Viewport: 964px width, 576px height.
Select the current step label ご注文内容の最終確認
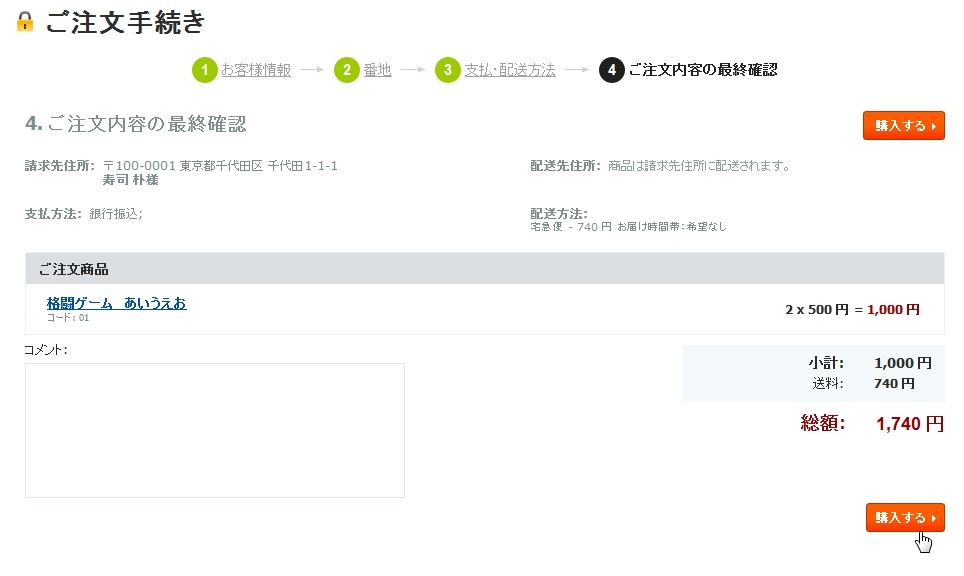[x=702, y=70]
